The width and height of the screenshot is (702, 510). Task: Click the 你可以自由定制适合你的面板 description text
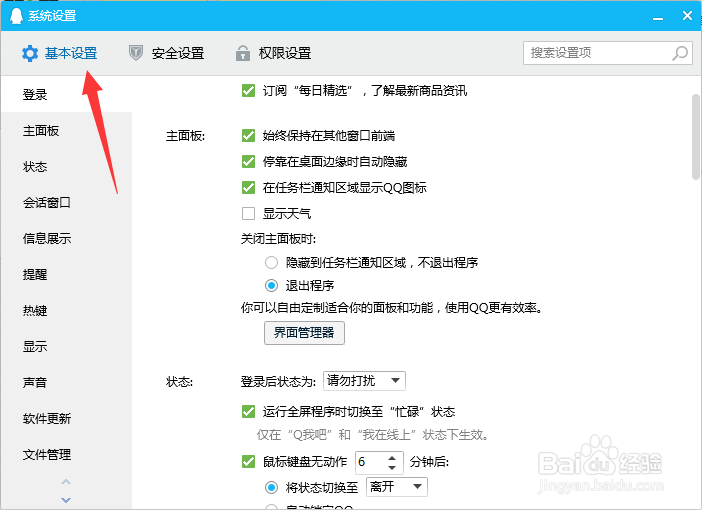[392, 308]
